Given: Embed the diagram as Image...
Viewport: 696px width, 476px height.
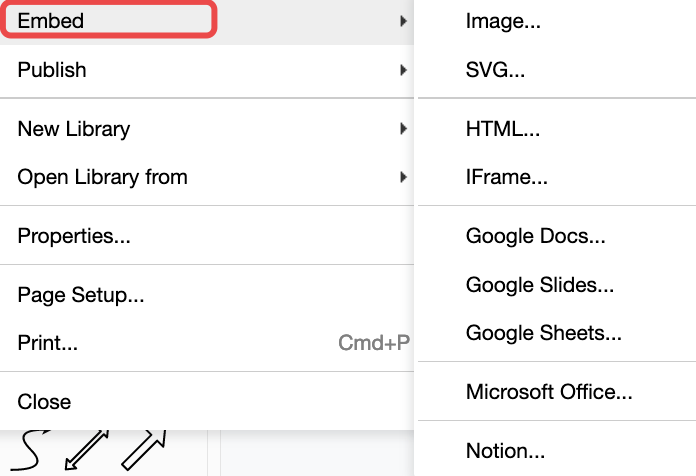Looking at the screenshot, I should click(503, 22).
